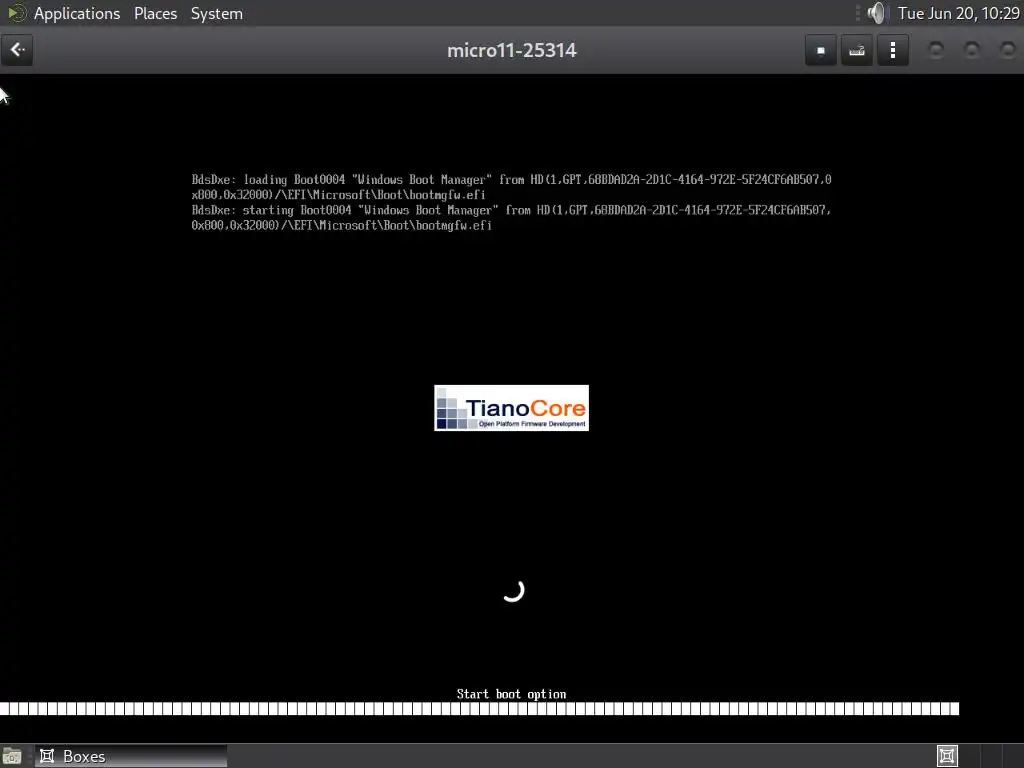Click the 'Start boot option' text

click(511, 694)
